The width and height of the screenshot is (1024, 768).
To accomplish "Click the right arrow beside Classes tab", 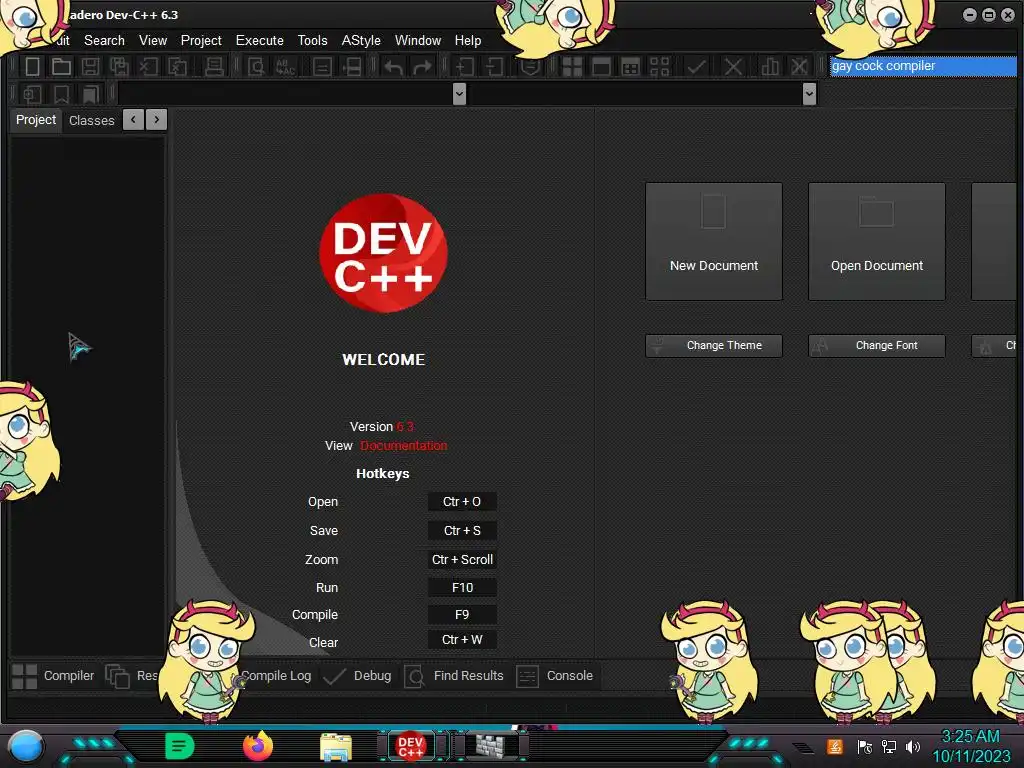I will (157, 120).
